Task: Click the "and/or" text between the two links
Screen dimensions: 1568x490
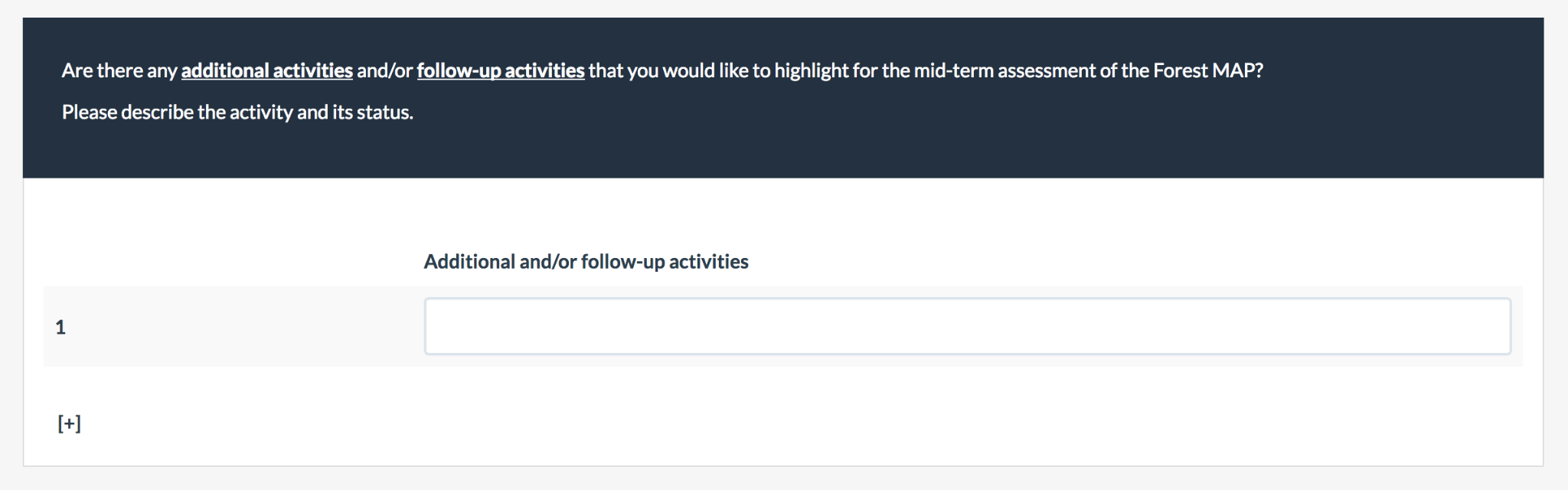Action: coord(384,70)
